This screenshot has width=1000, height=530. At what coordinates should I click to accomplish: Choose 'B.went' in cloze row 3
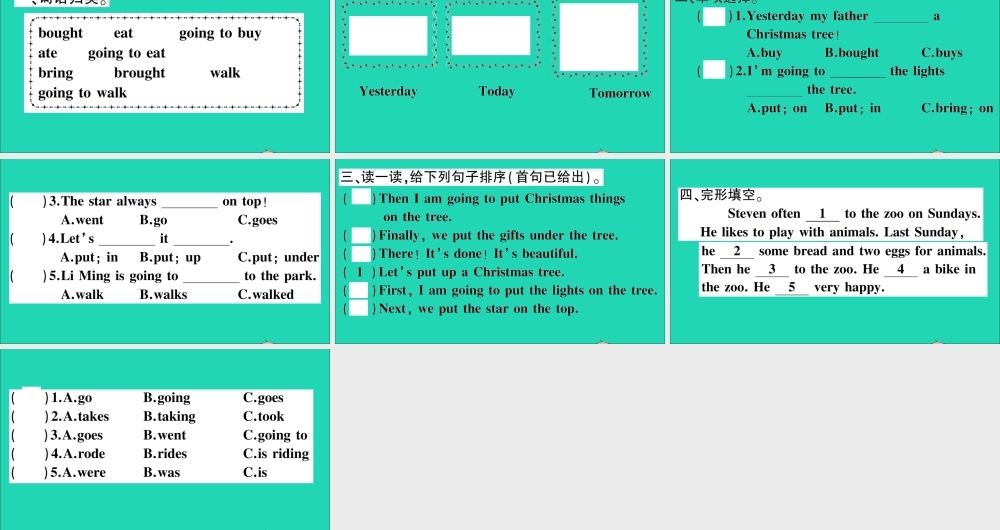click(165, 435)
